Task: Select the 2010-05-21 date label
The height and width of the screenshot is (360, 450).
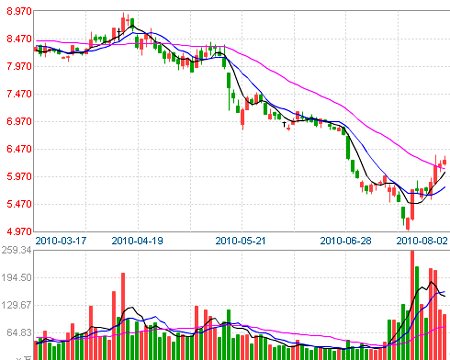Action: point(241,241)
